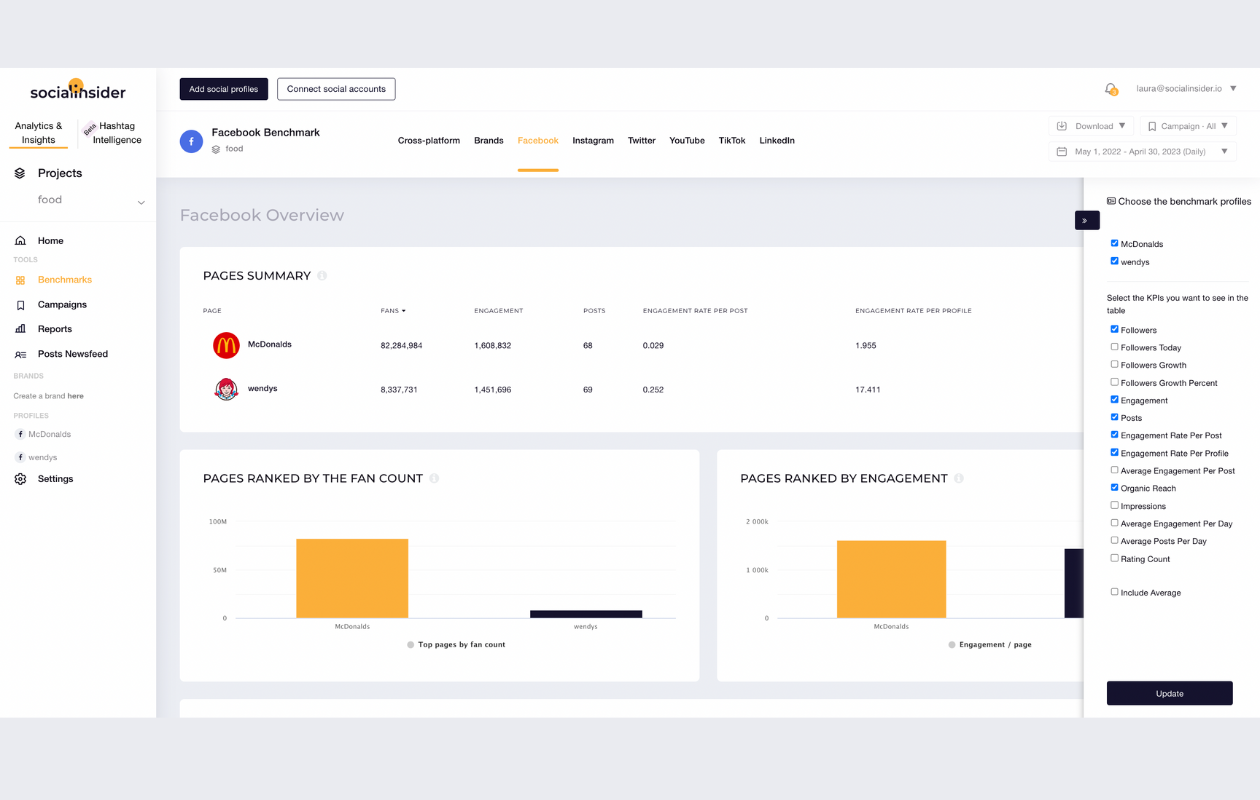
Task: Click Add social profiles button
Action: [x=224, y=89]
